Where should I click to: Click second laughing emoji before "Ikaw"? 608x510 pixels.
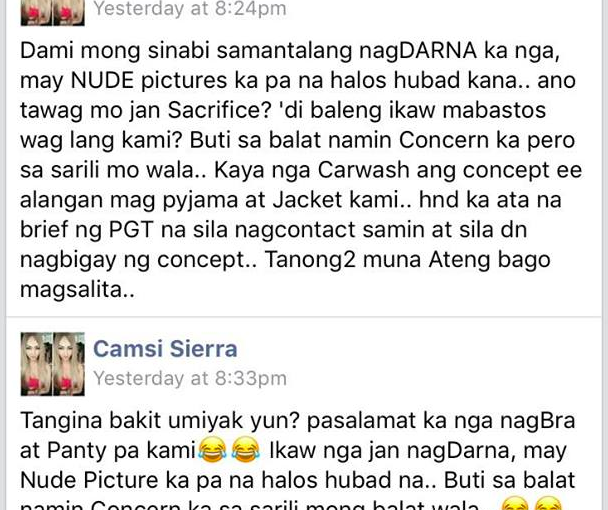(x=245, y=449)
